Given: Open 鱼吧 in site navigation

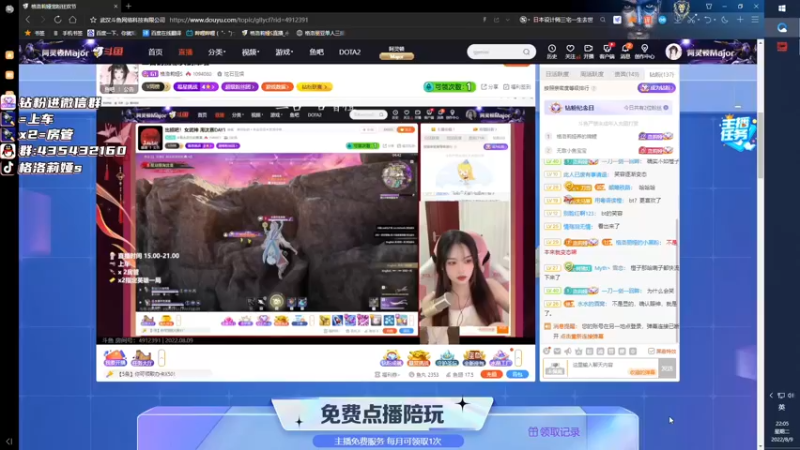Looking at the screenshot, I should click(316, 52).
